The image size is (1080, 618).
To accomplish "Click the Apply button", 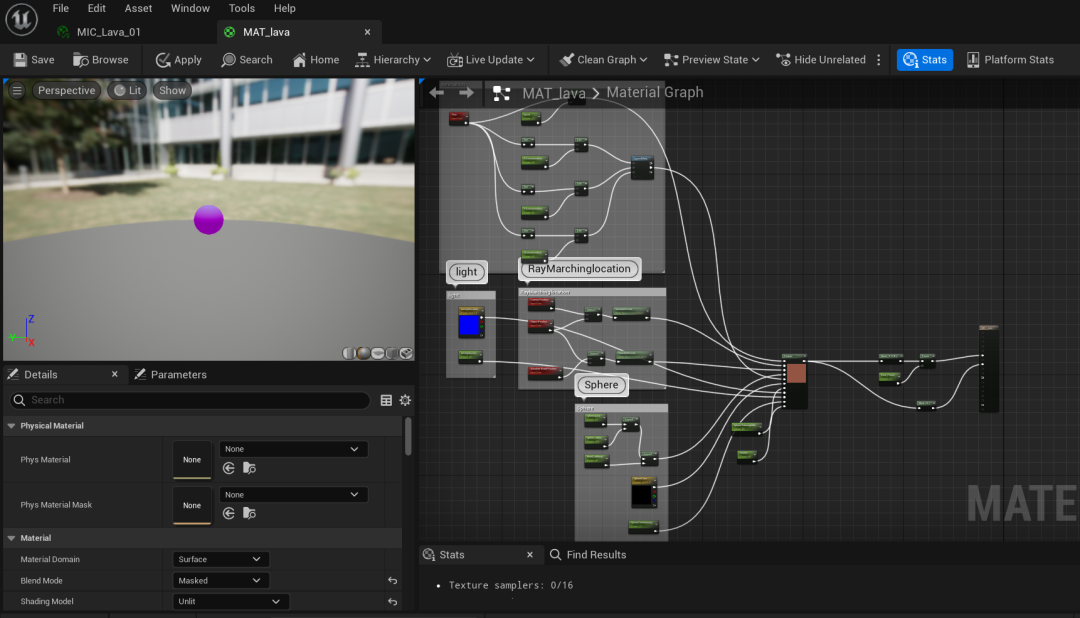I will click(x=178, y=60).
